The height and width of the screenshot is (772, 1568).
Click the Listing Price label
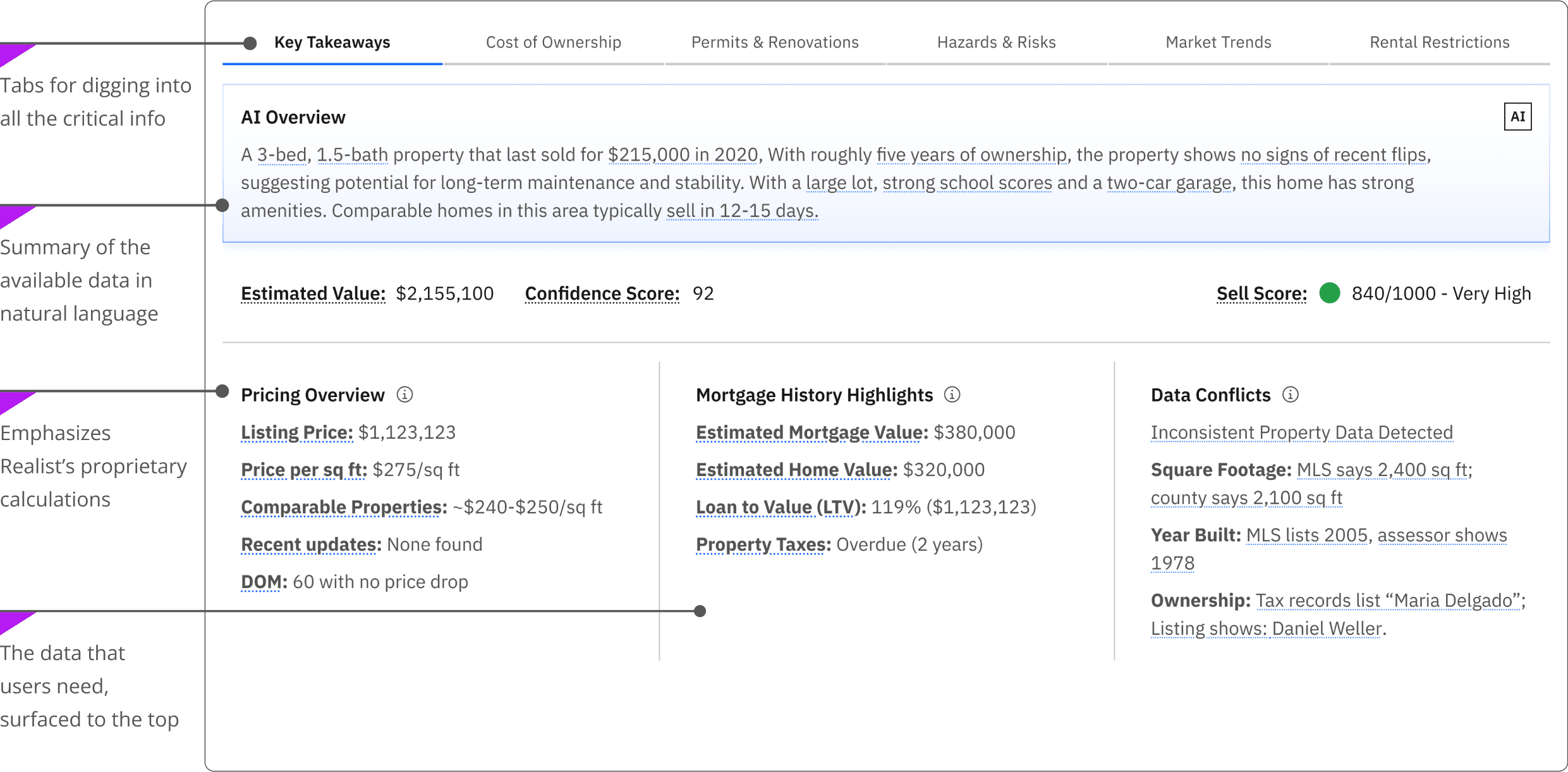[296, 432]
